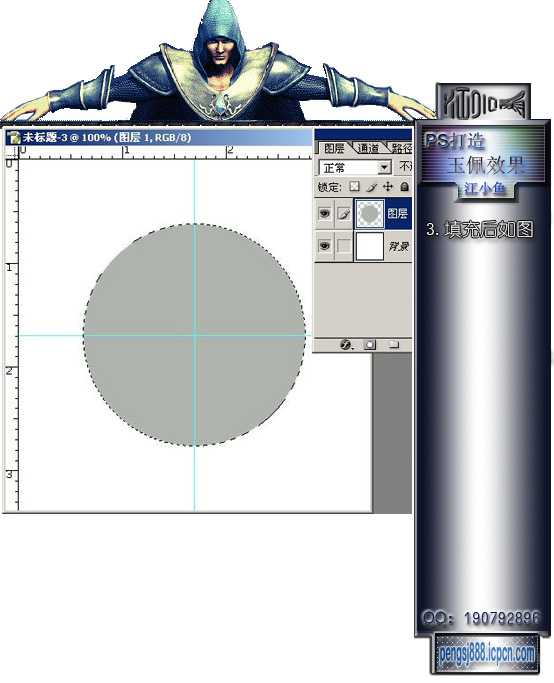Select the 图层 1 layer thumbnail
Image resolution: width=554 pixels, height=683 pixels.
coord(370,213)
